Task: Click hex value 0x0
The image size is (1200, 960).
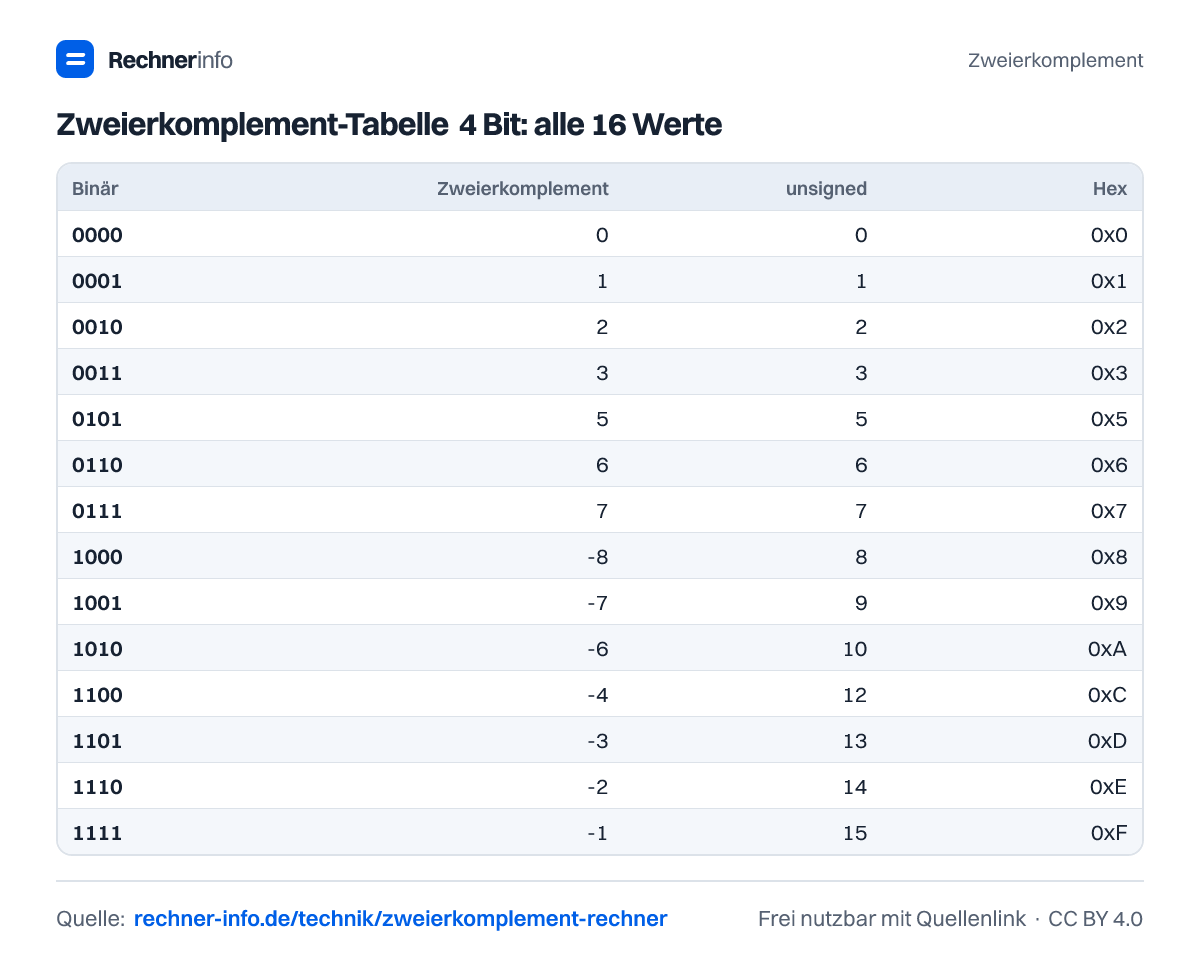Action: pos(1109,235)
